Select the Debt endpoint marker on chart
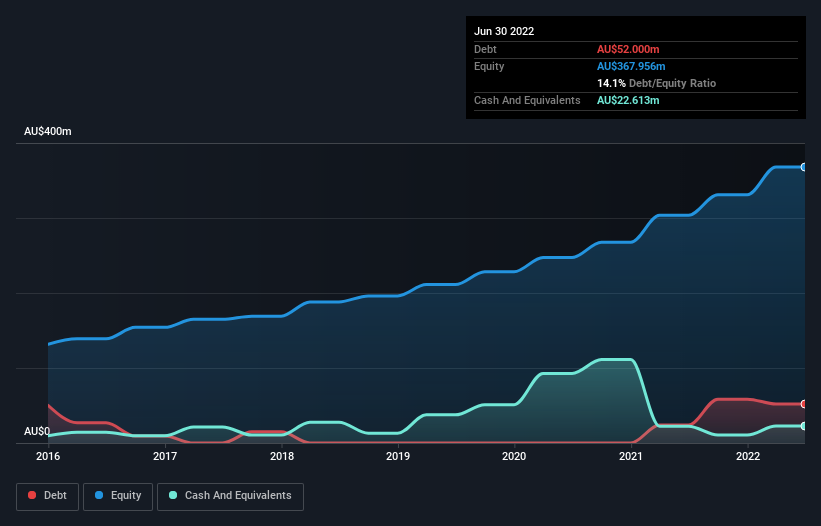This screenshot has width=821, height=526. [x=804, y=404]
